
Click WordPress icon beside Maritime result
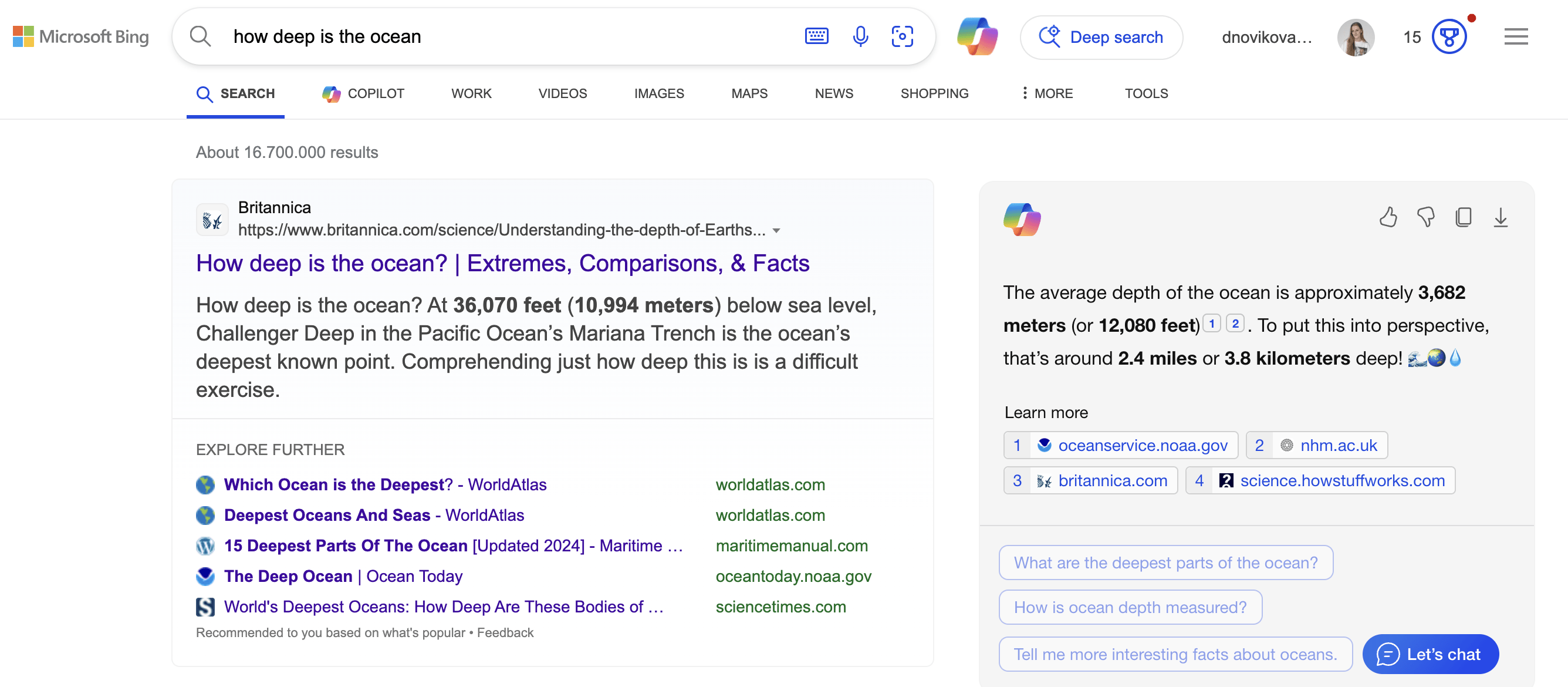tap(205, 545)
